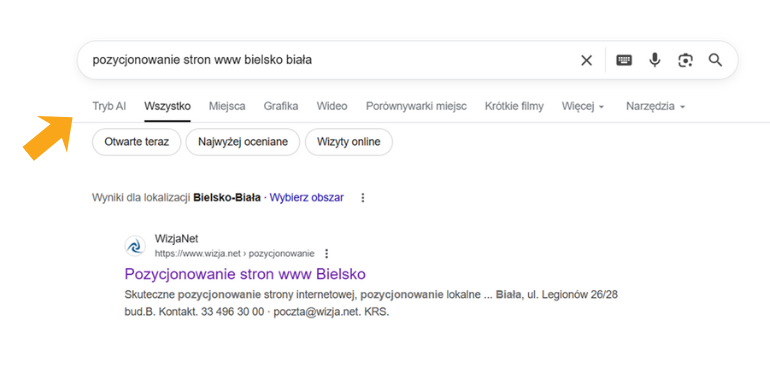Click the bold Bielsko-Biała location text

[x=227, y=198]
